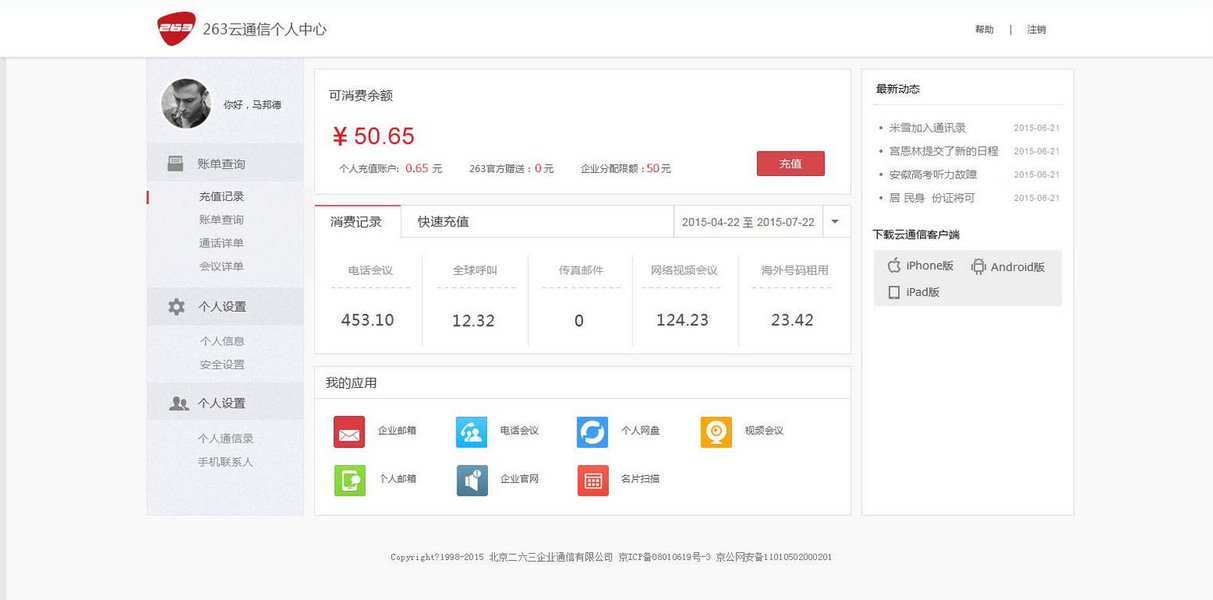Open the 名片扫描 scanner app
1213x600 pixels.
[x=593, y=479]
